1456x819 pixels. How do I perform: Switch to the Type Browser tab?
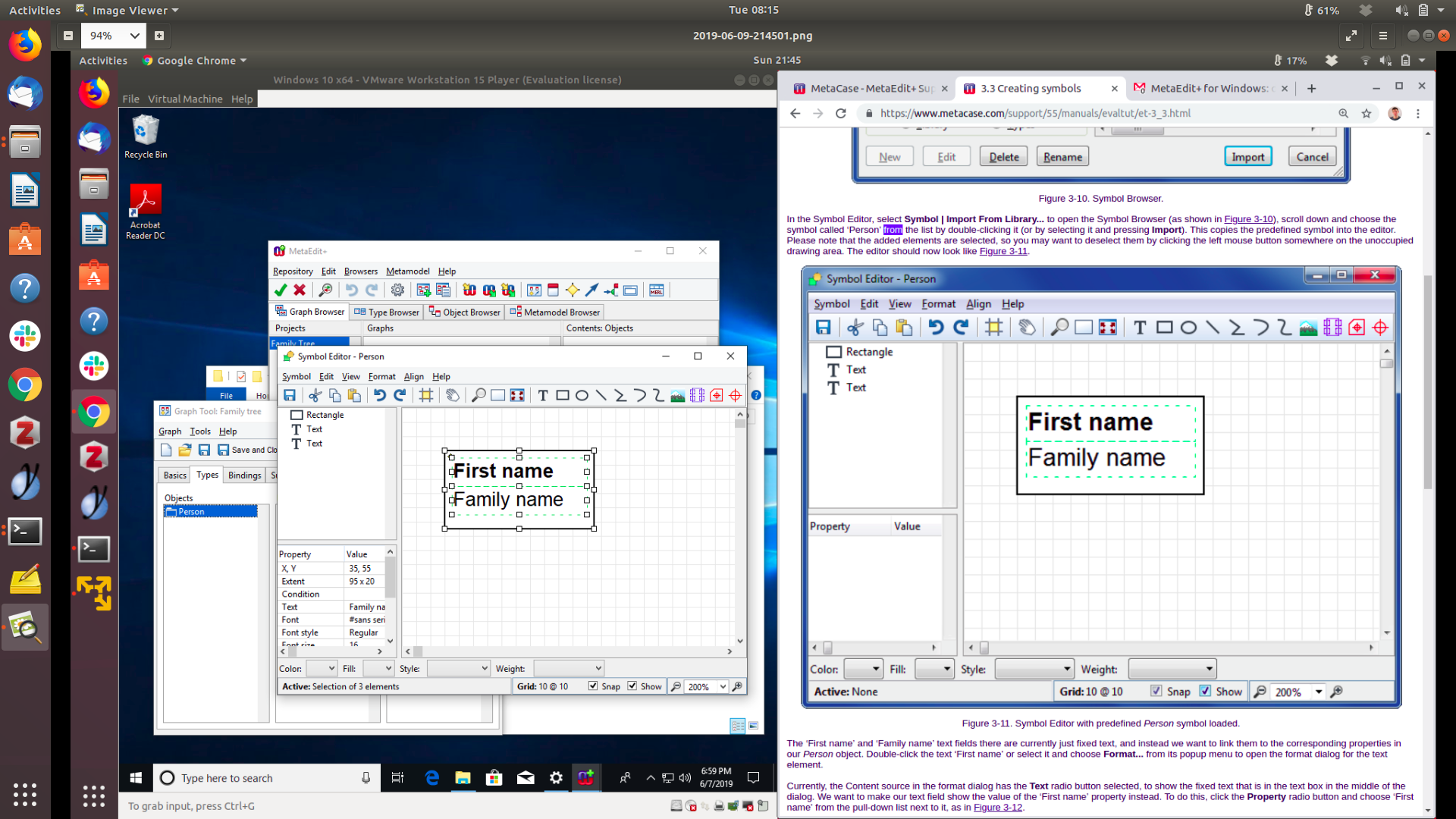(x=387, y=312)
